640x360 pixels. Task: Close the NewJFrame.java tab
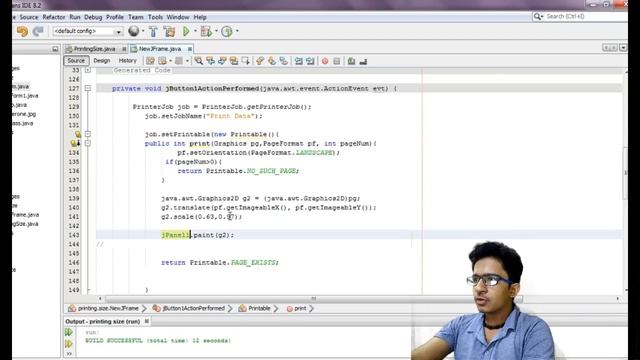click(x=190, y=49)
